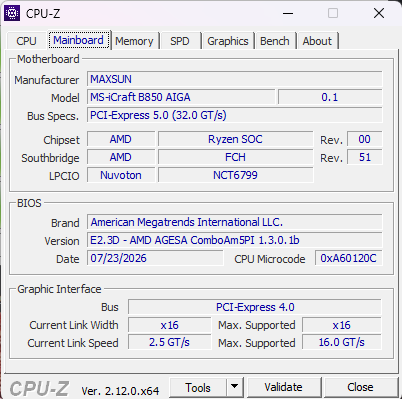Click Max. Supported link width x16
Image resolution: width=402 pixels, height=399 pixels.
tap(342, 325)
